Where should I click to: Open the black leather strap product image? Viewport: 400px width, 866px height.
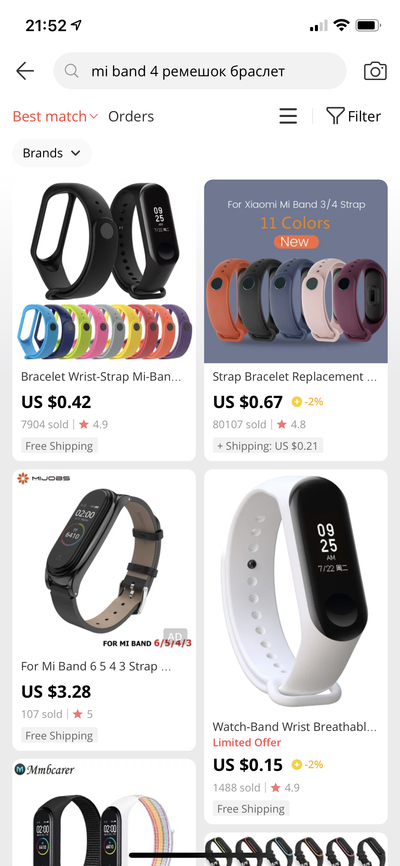(104, 561)
